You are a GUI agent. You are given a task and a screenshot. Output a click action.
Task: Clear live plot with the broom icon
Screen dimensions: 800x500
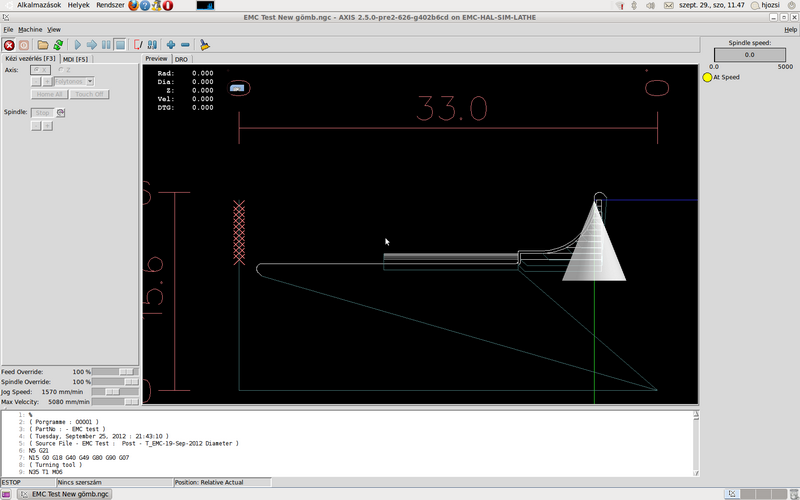tap(204, 45)
